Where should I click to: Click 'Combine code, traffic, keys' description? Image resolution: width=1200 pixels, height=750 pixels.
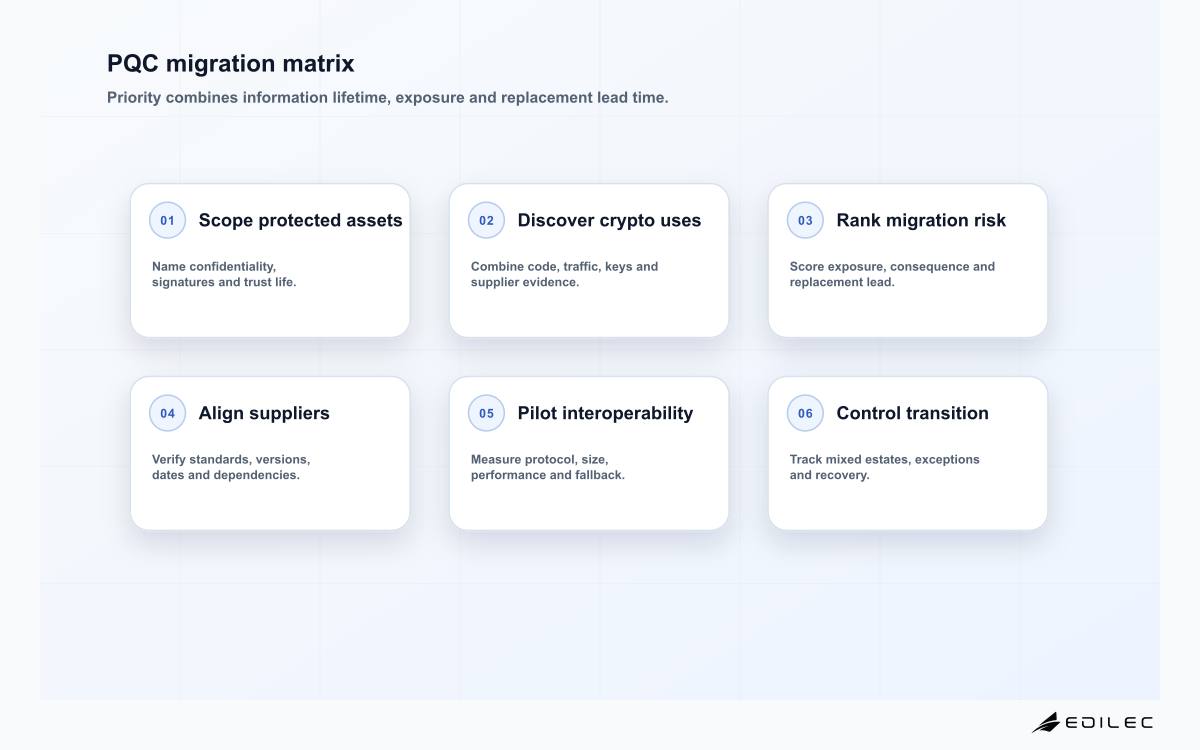(x=564, y=274)
